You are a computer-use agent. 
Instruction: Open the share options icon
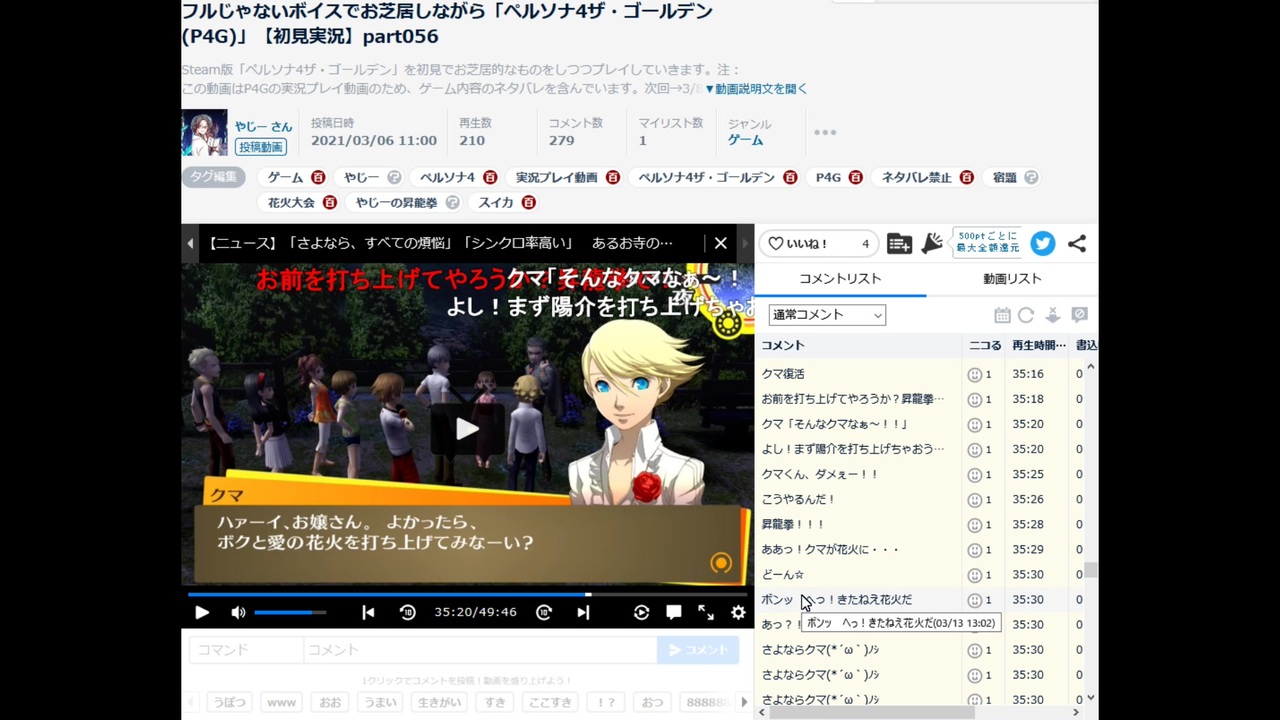[1077, 243]
